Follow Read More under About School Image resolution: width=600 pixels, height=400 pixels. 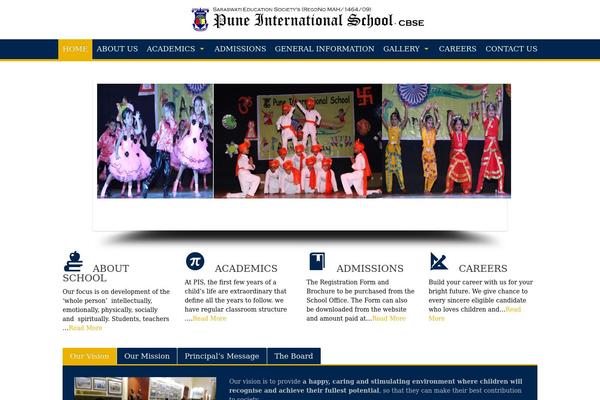[85, 328]
